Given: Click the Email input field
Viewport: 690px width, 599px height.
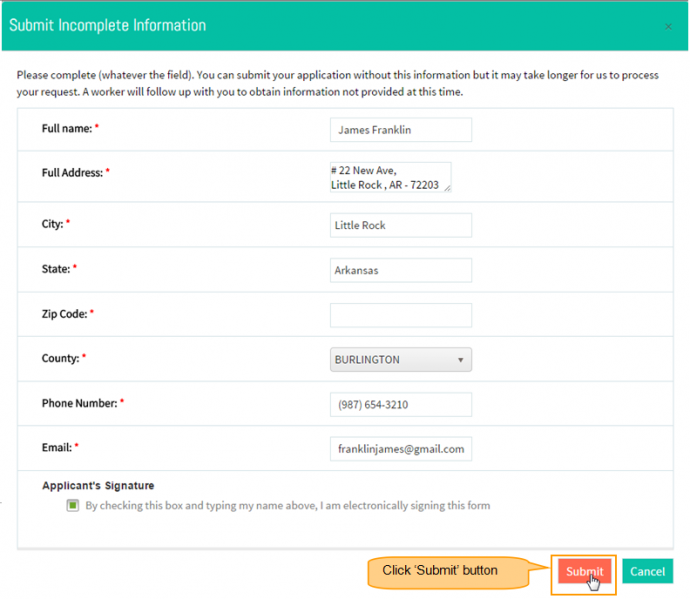Looking at the screenshot, I should [x=400, y=449].
